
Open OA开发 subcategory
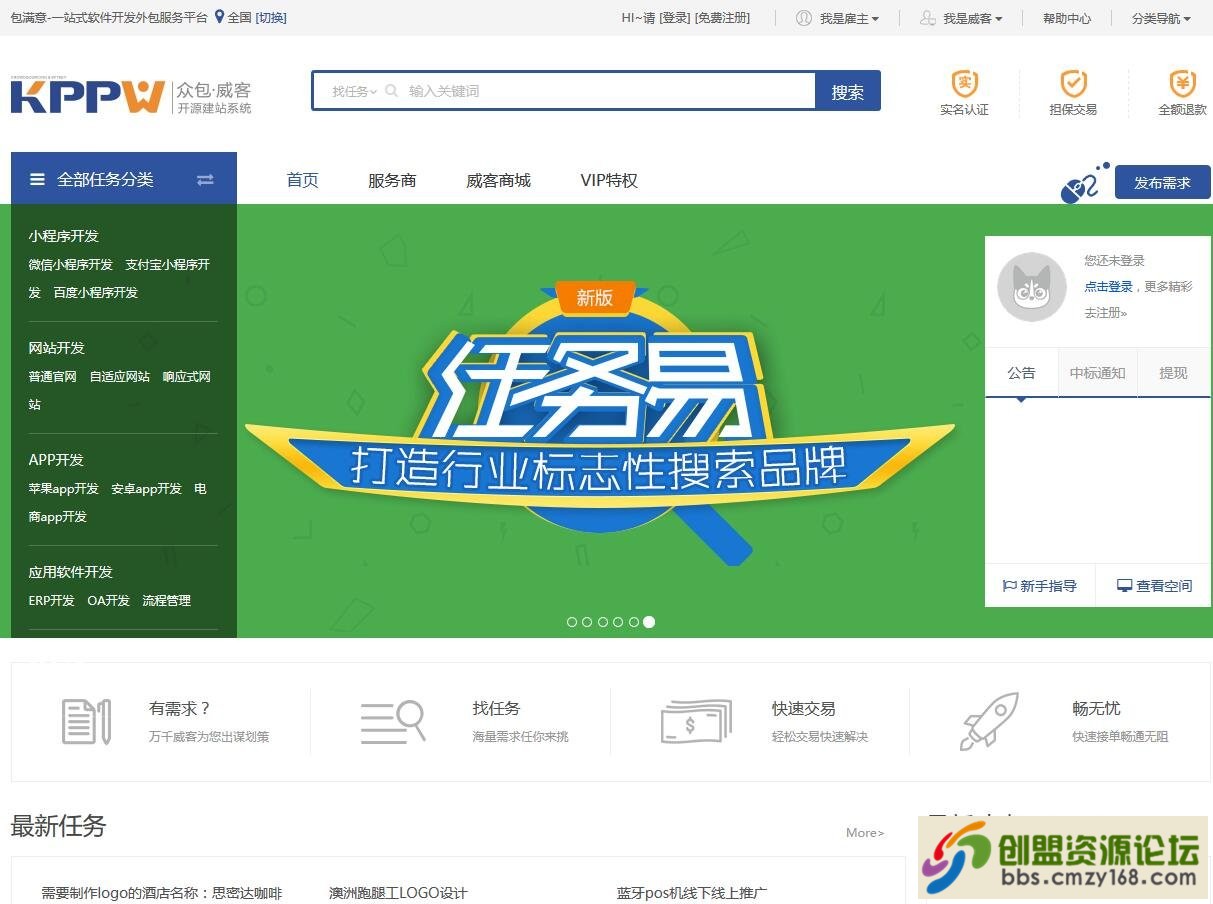click(x=109, y=601)
